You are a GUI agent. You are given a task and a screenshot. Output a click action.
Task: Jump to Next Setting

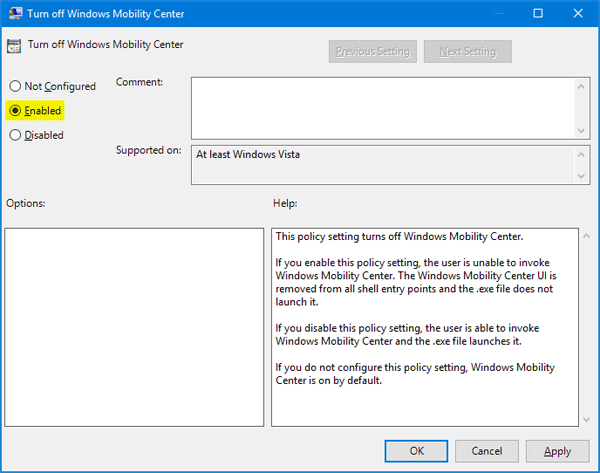[x=467, y=51]
